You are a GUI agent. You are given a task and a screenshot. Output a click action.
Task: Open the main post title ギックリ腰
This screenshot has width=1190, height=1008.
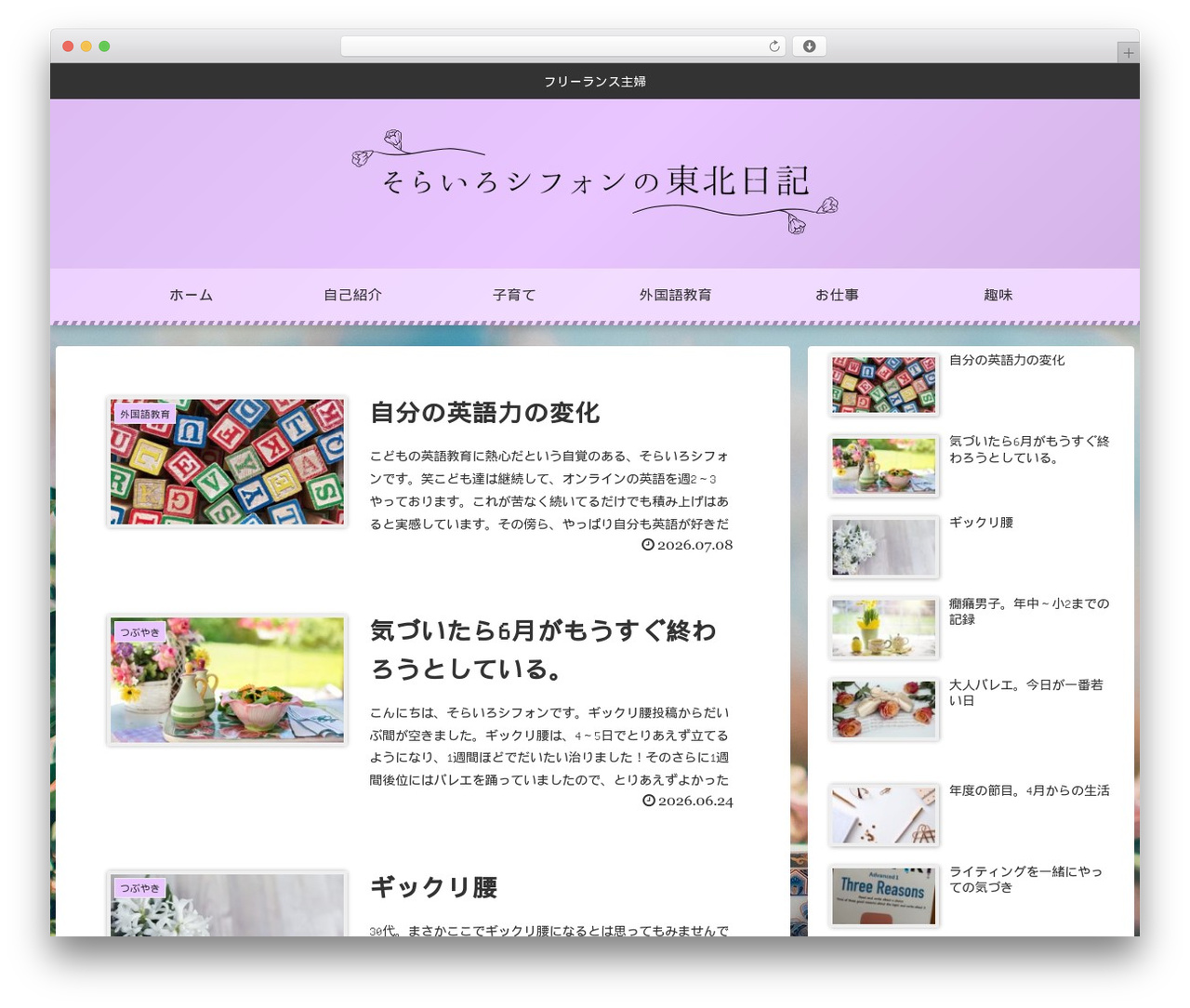pos(433,887)
